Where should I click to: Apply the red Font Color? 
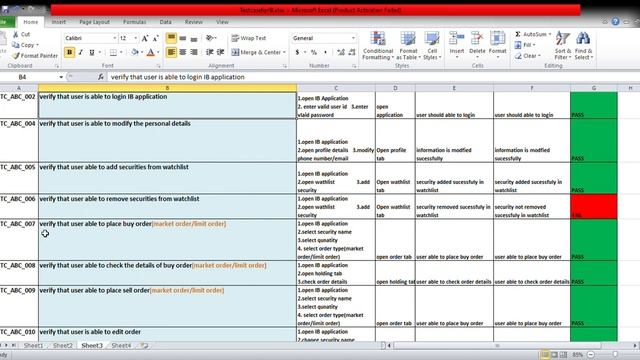(x=151, y=52)
